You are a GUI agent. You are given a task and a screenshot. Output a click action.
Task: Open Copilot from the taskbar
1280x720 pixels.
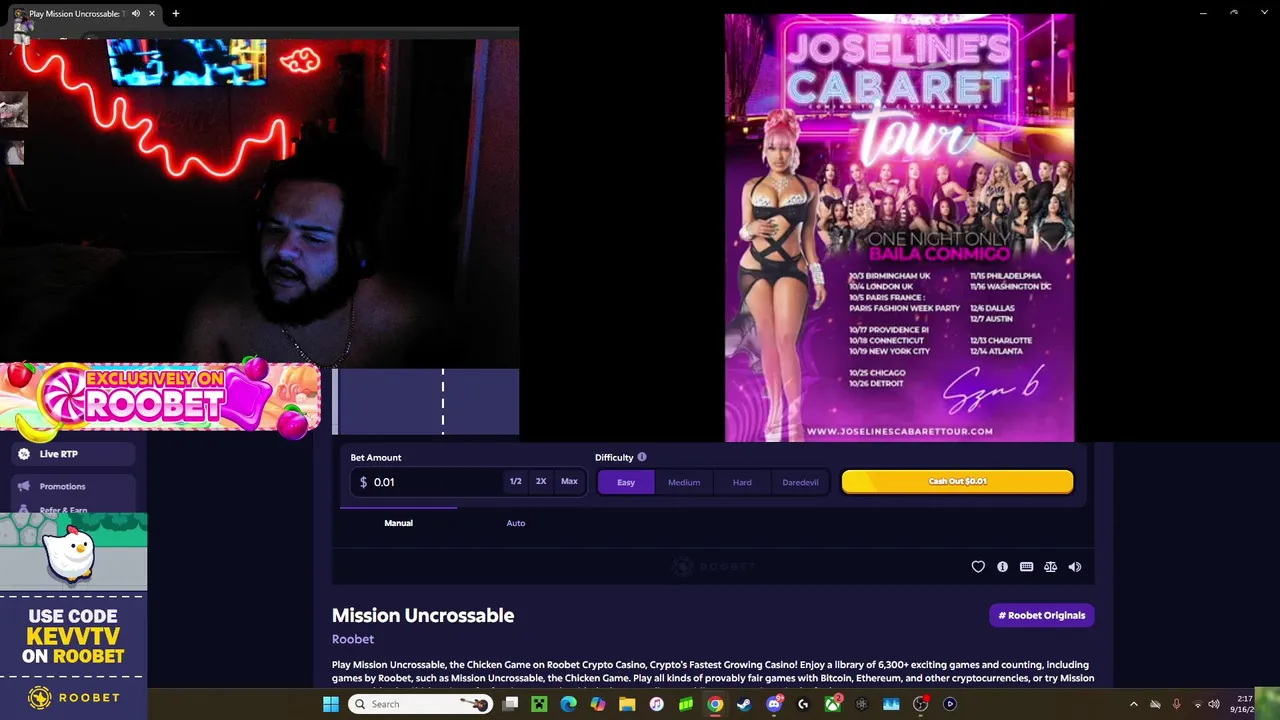(598, 704)
